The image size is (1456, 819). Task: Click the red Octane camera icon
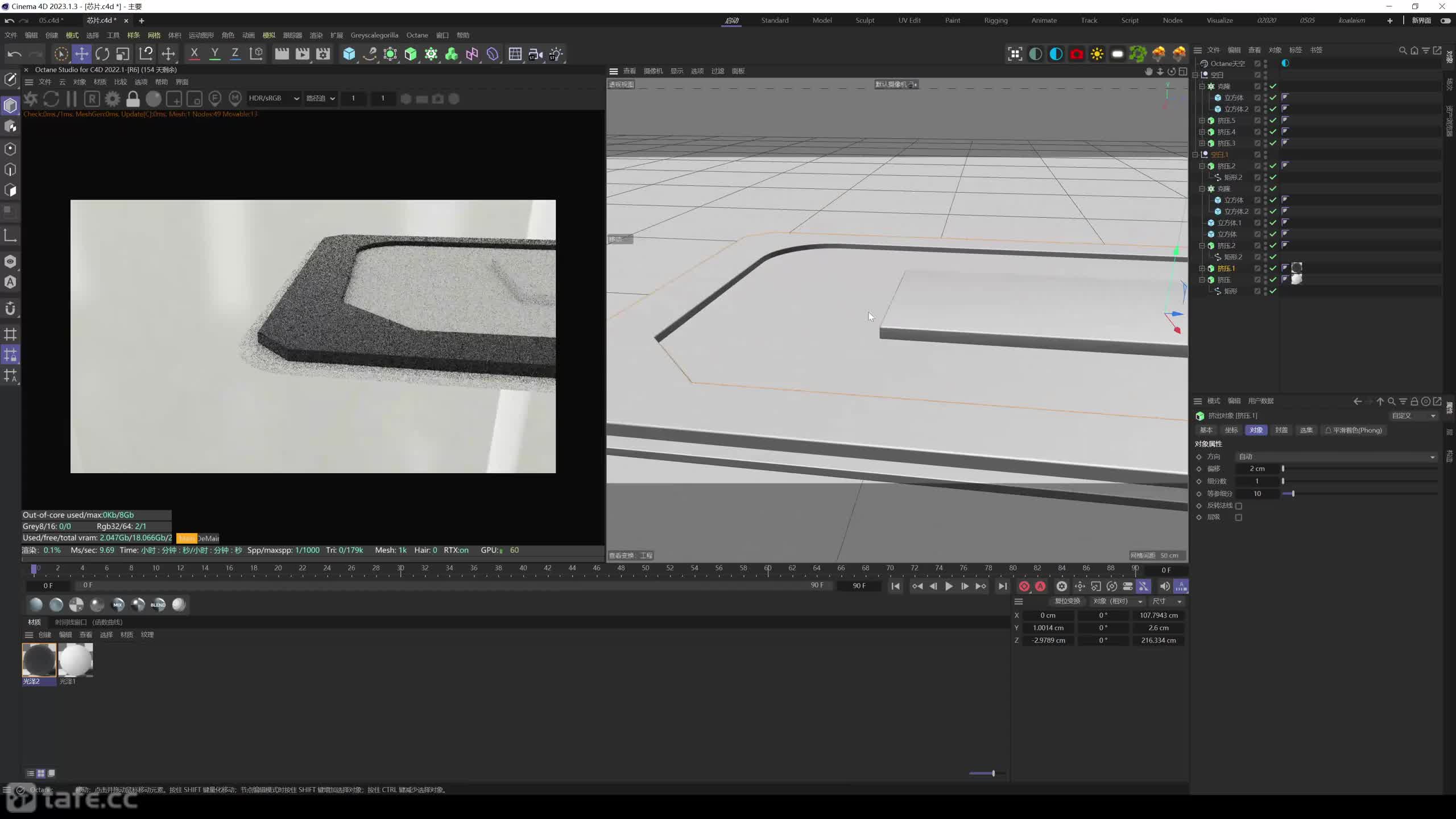click(x=1077, y=54)
